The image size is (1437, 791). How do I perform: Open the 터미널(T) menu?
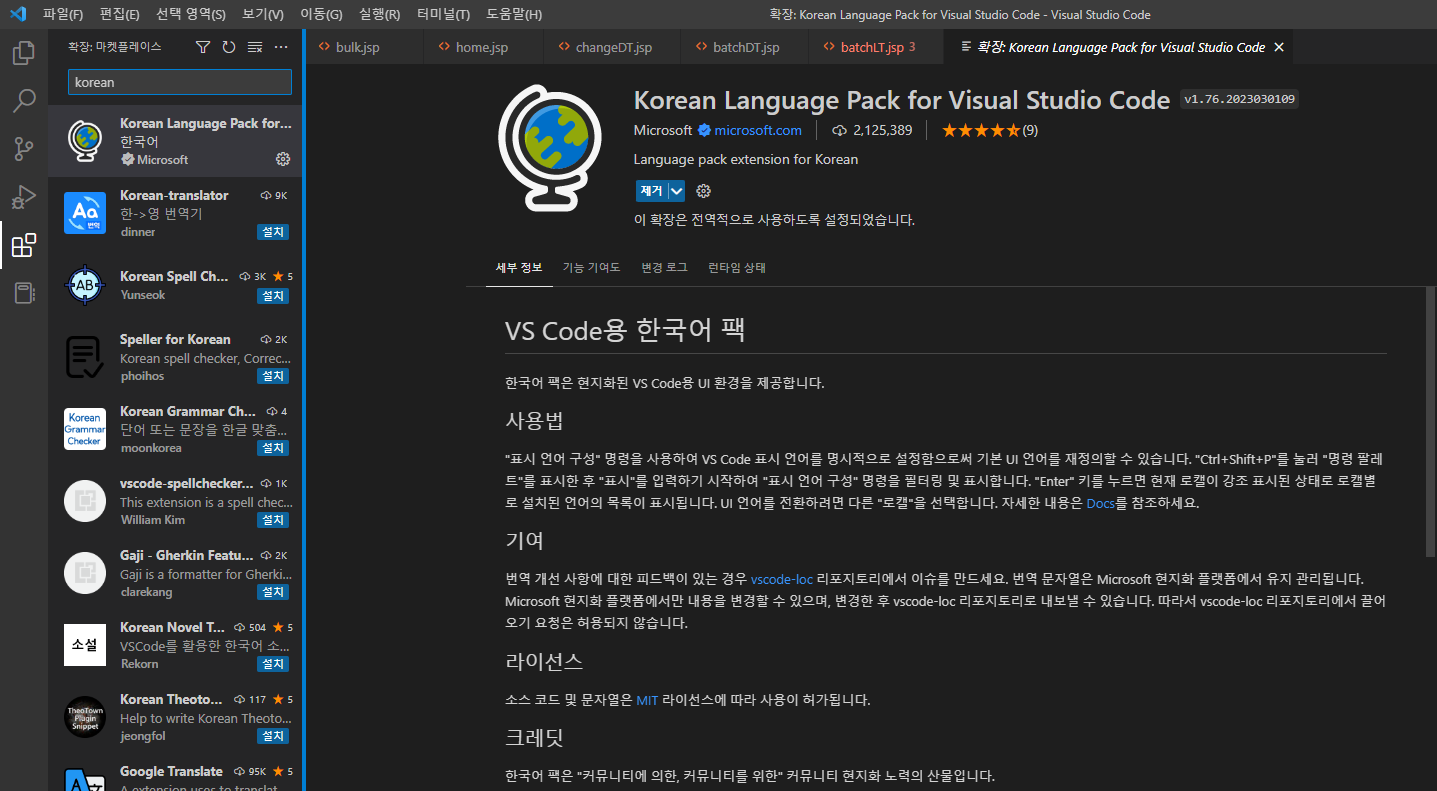point(443,14)
